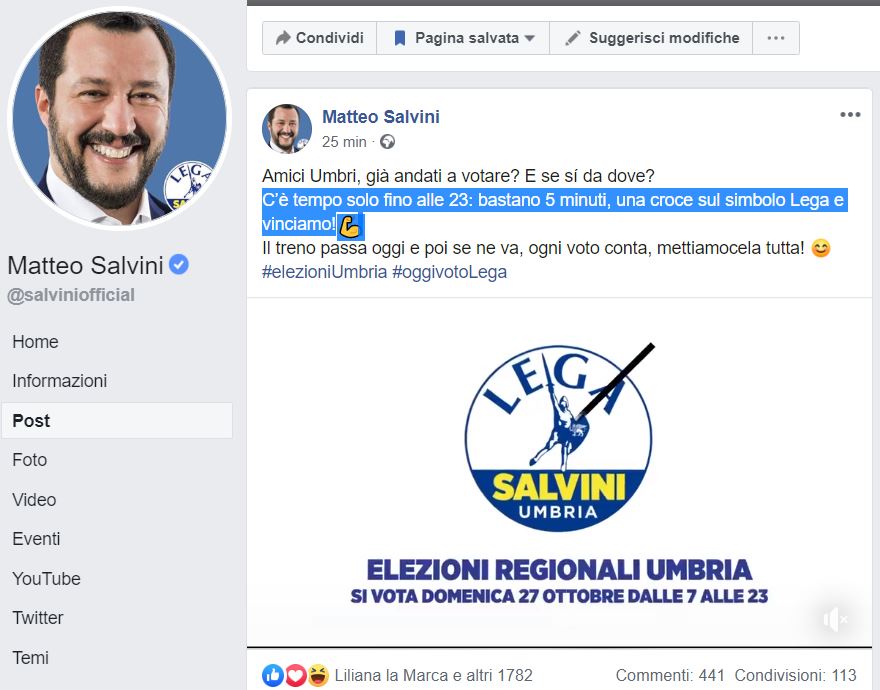
Task: Click the Like reaction icon
Action: point(273,675)
